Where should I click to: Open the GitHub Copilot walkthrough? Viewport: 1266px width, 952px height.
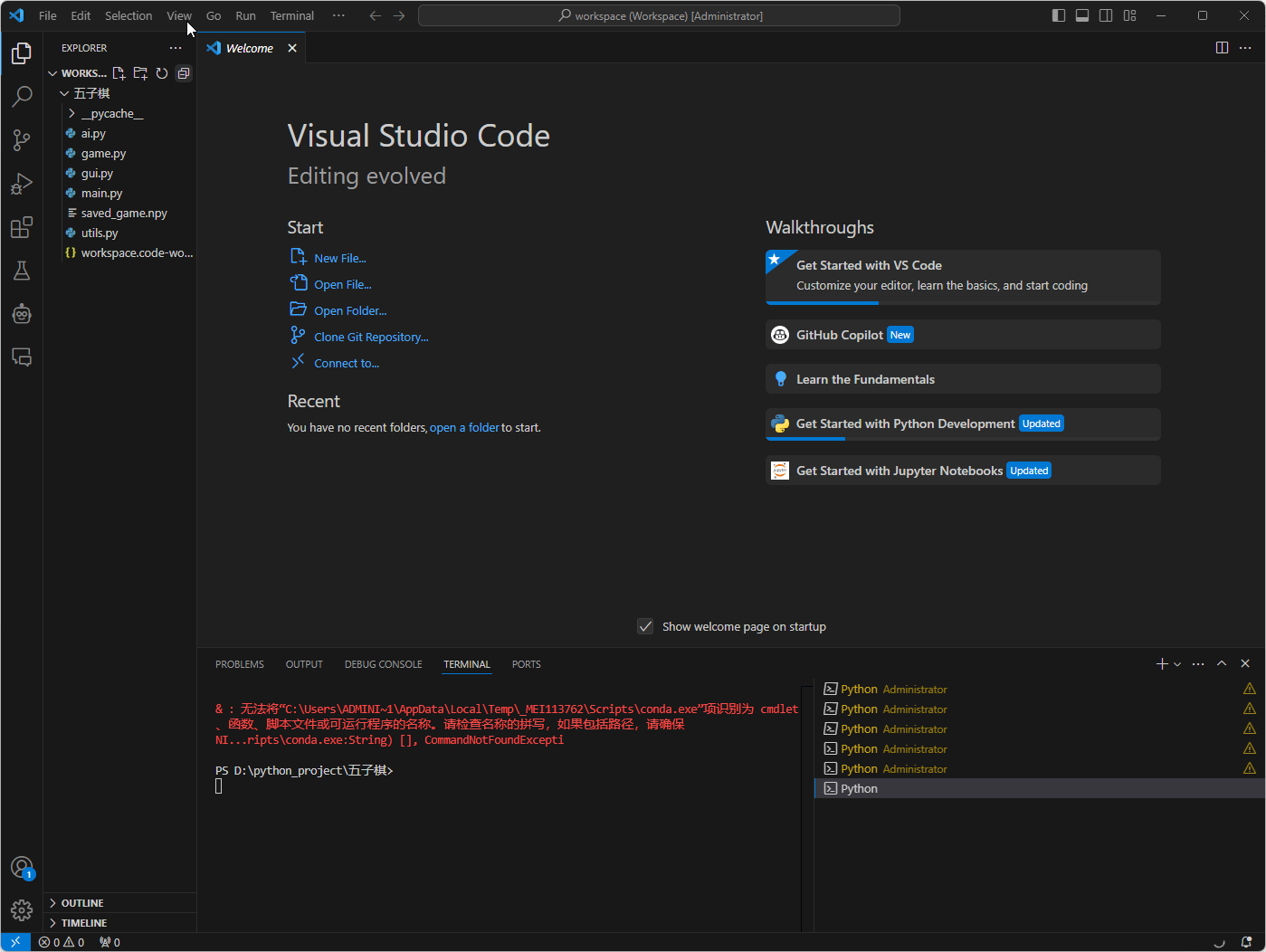(x=963, y=335)
